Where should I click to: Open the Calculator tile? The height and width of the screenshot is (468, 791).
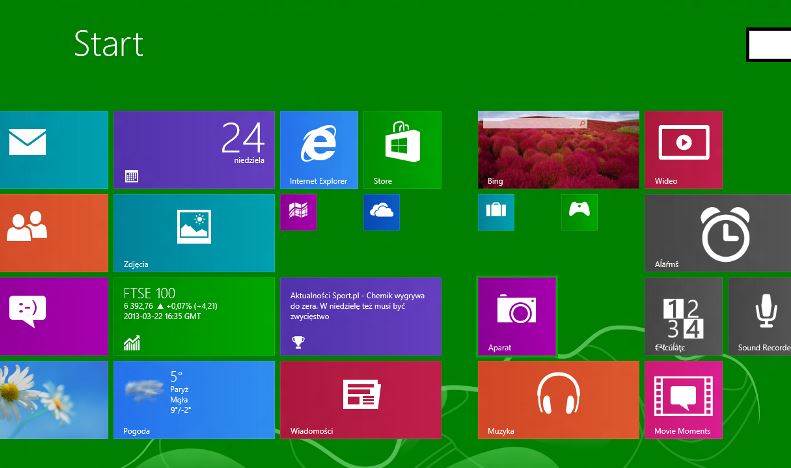click(684, 316)
